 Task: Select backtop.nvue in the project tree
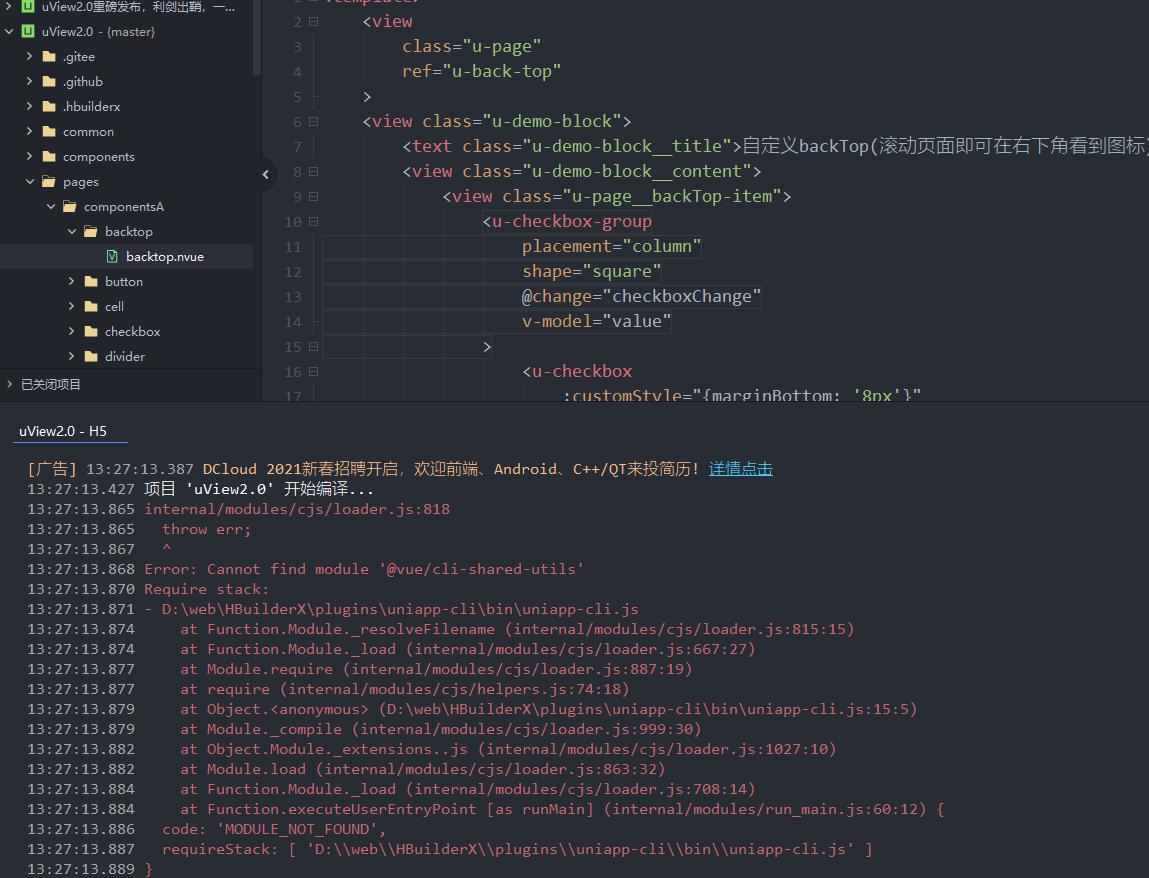pos(164,257)
